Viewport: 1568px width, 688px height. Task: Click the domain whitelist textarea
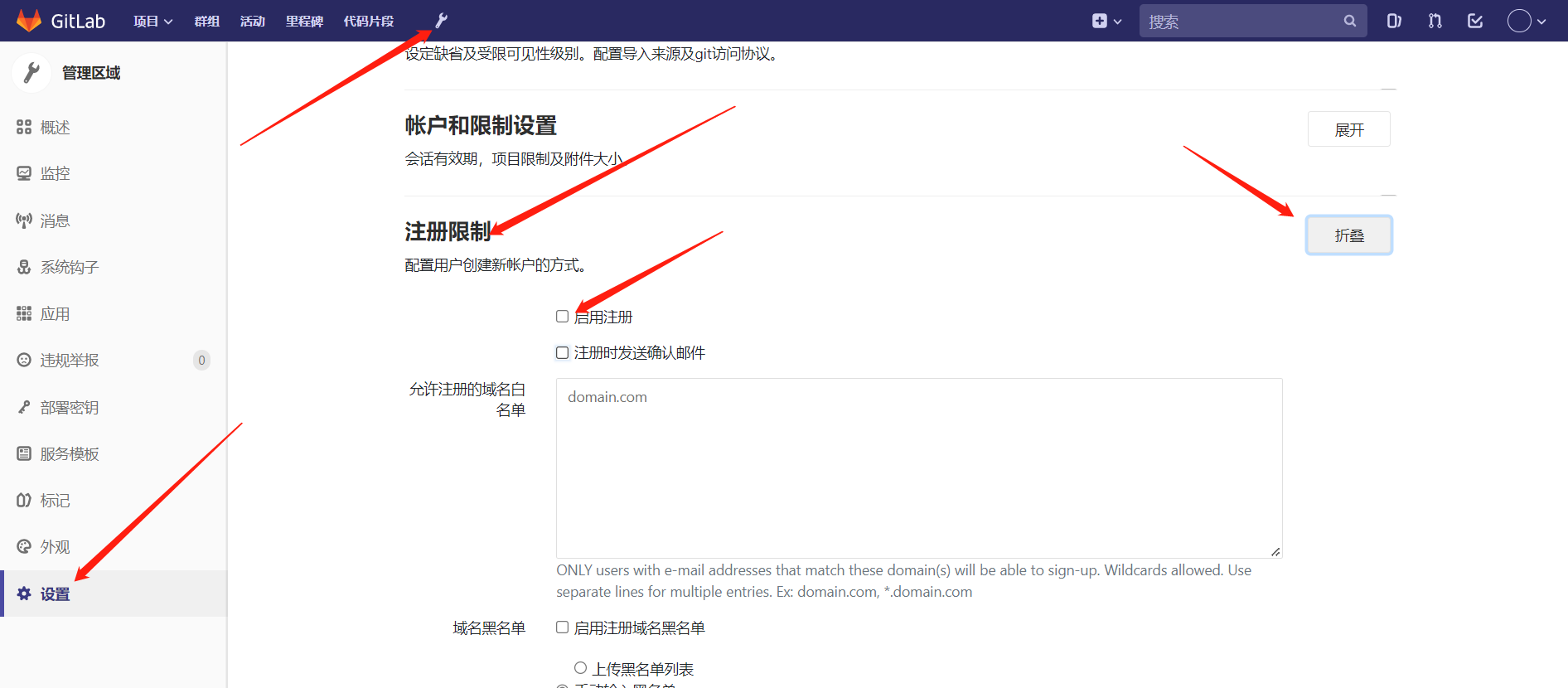[x=919, y=468]
